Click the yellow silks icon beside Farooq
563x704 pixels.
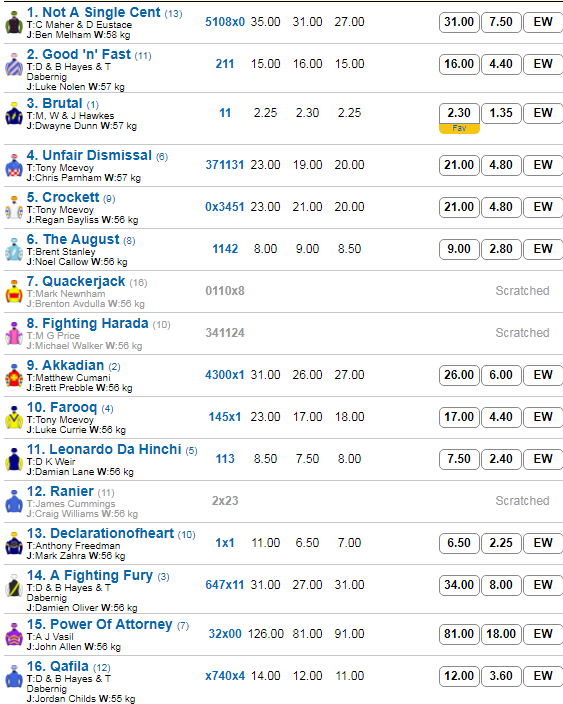[x=14, y=418]
